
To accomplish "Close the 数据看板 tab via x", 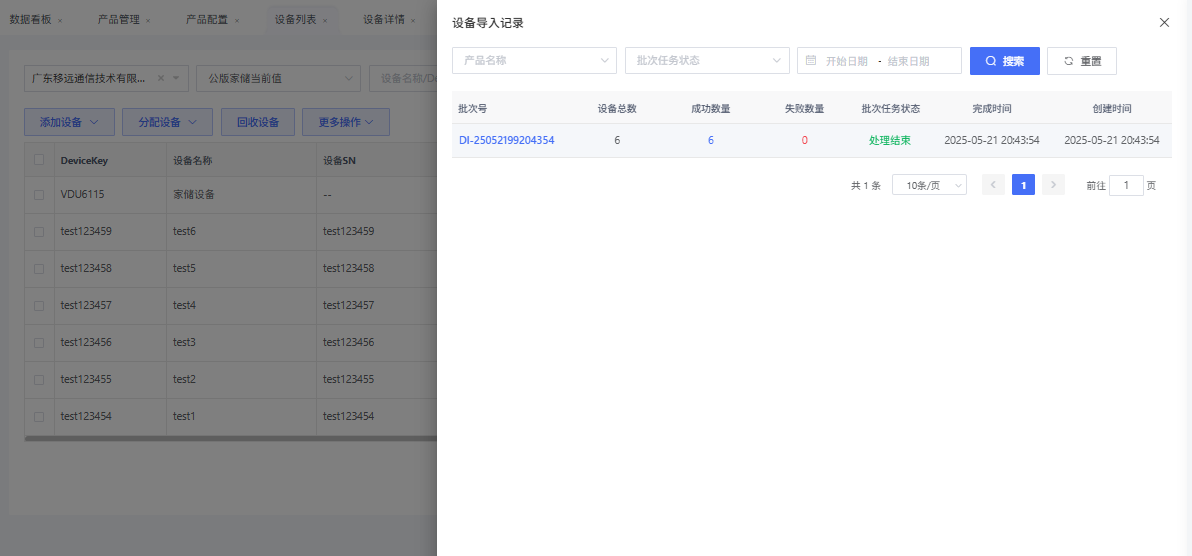I will [60, 20].
